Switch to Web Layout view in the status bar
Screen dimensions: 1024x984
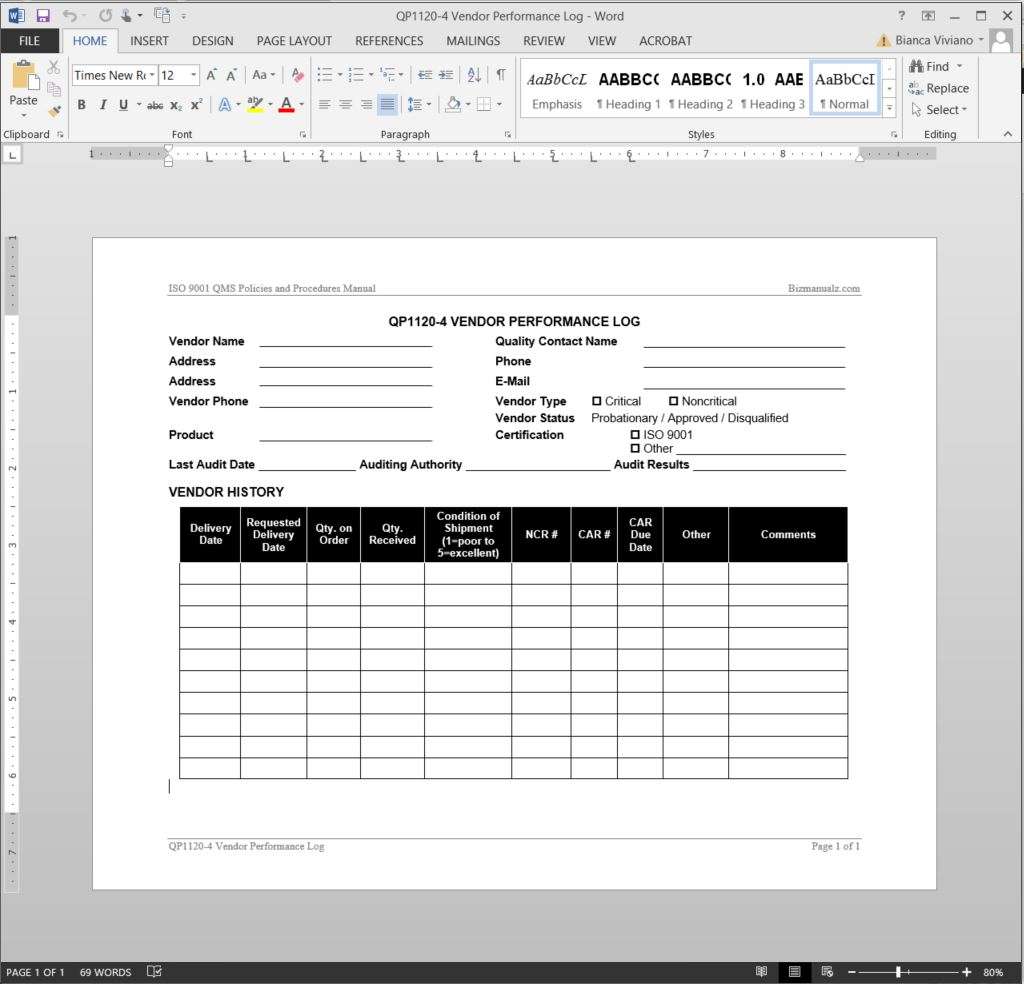(x=827, y=972)
